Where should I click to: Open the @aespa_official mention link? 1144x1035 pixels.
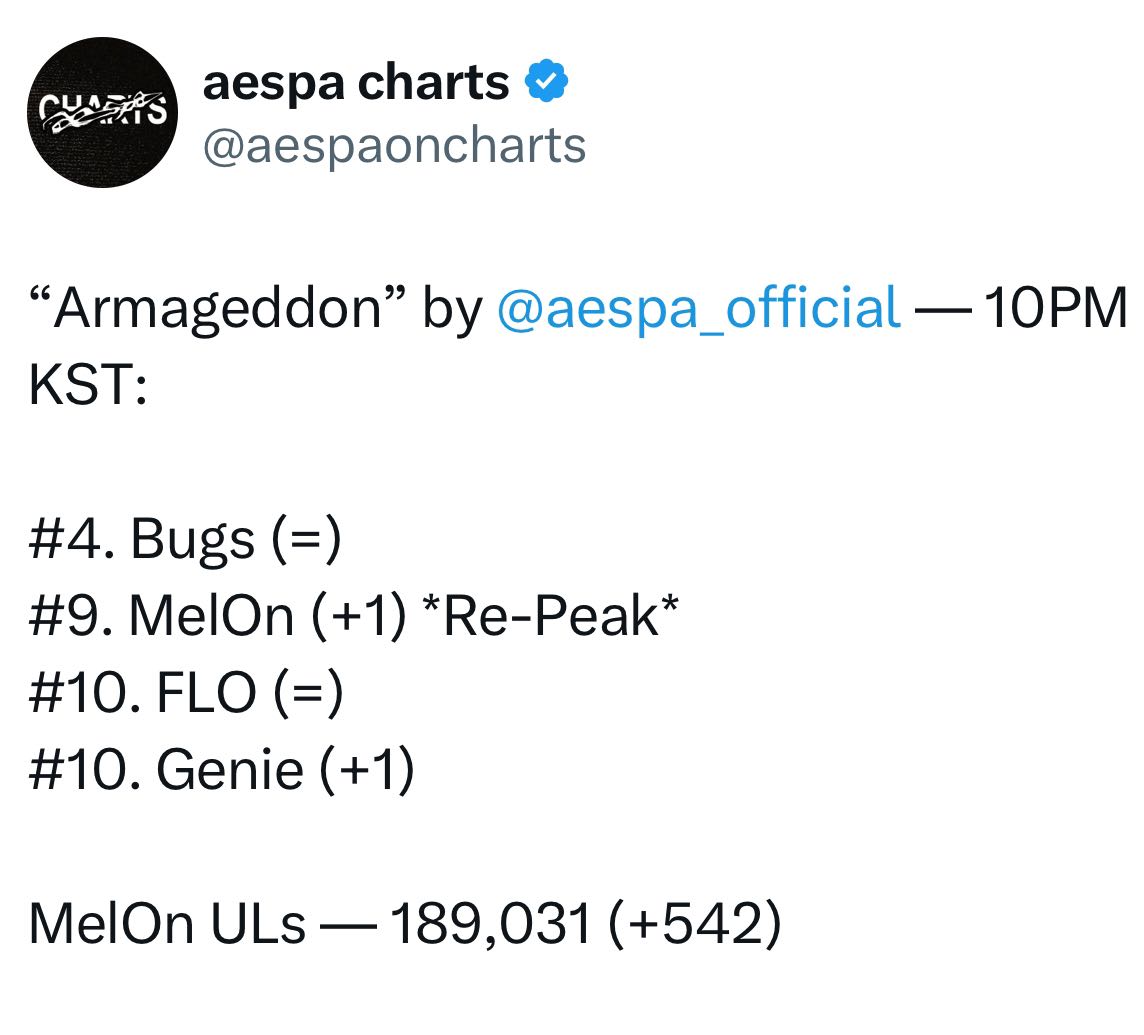point(698,307)
